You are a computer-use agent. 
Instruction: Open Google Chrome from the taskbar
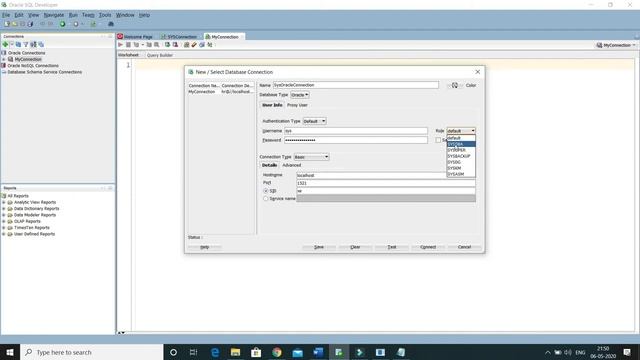(x=277, y=352)
